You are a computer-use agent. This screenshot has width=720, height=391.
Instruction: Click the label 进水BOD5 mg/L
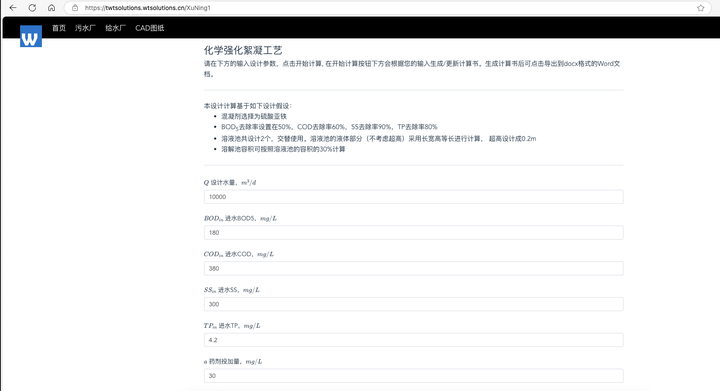(x=240, y=218)
